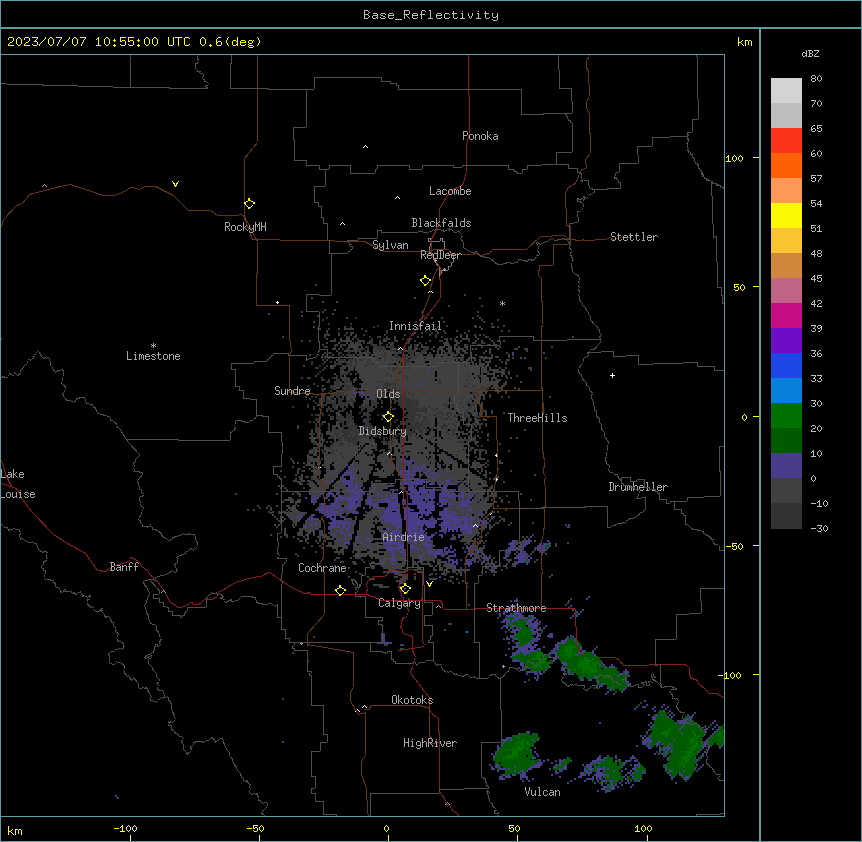Pick the red 60-65 dBZ legend swatch
This screenshot has height=842, width=862.
786,140
